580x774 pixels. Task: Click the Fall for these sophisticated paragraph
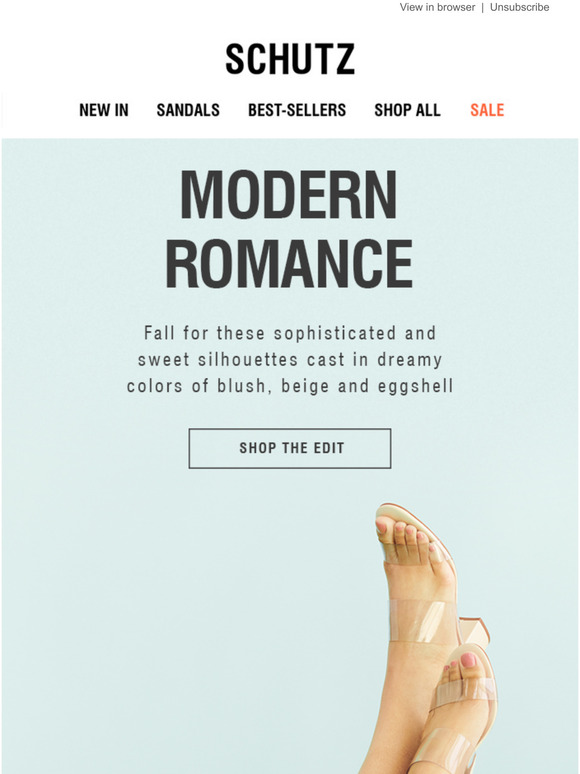click(290, 359)
